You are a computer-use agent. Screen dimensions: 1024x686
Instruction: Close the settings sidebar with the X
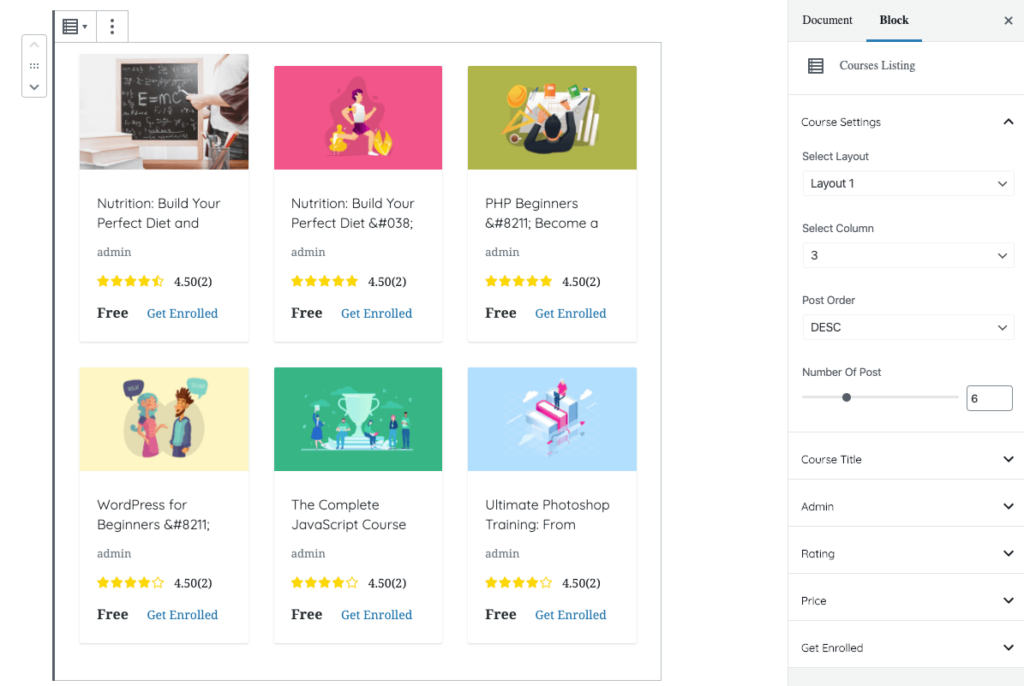(1008, 20)
